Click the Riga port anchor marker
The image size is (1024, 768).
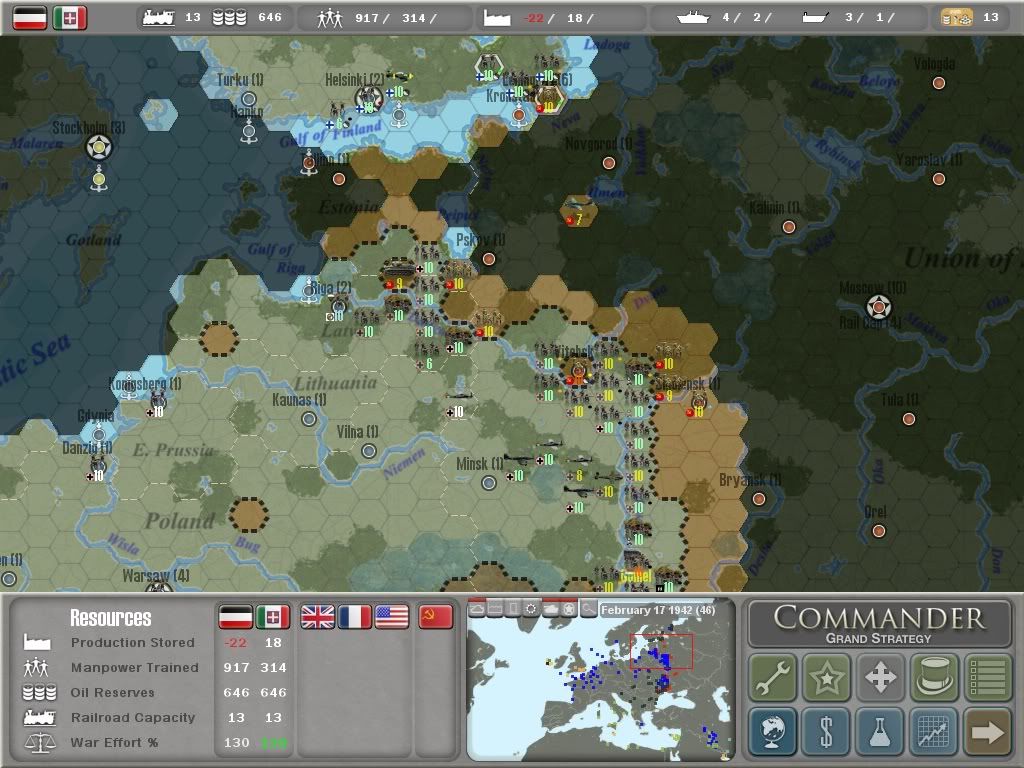pos(310,292)
